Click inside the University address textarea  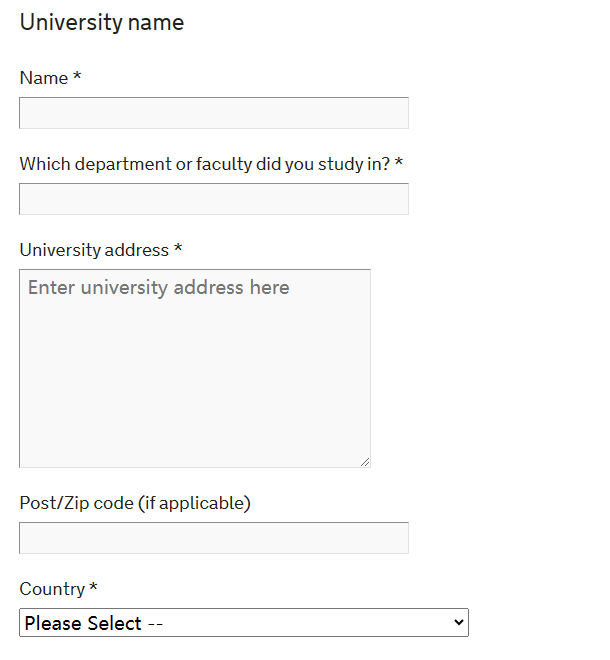click(x=195, y=380)
